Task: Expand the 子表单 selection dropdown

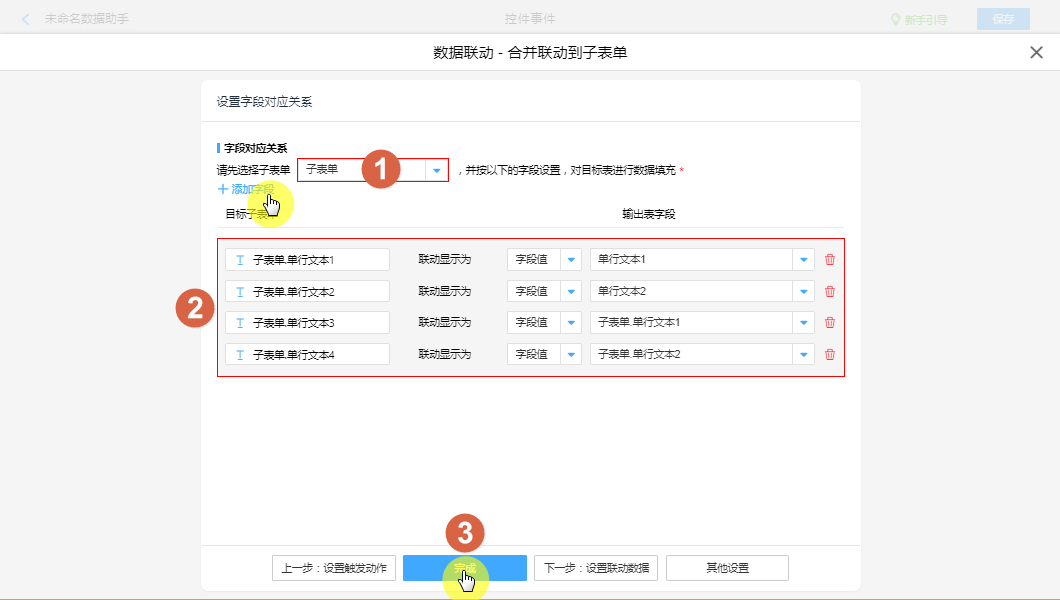Action: coord(436,170)
